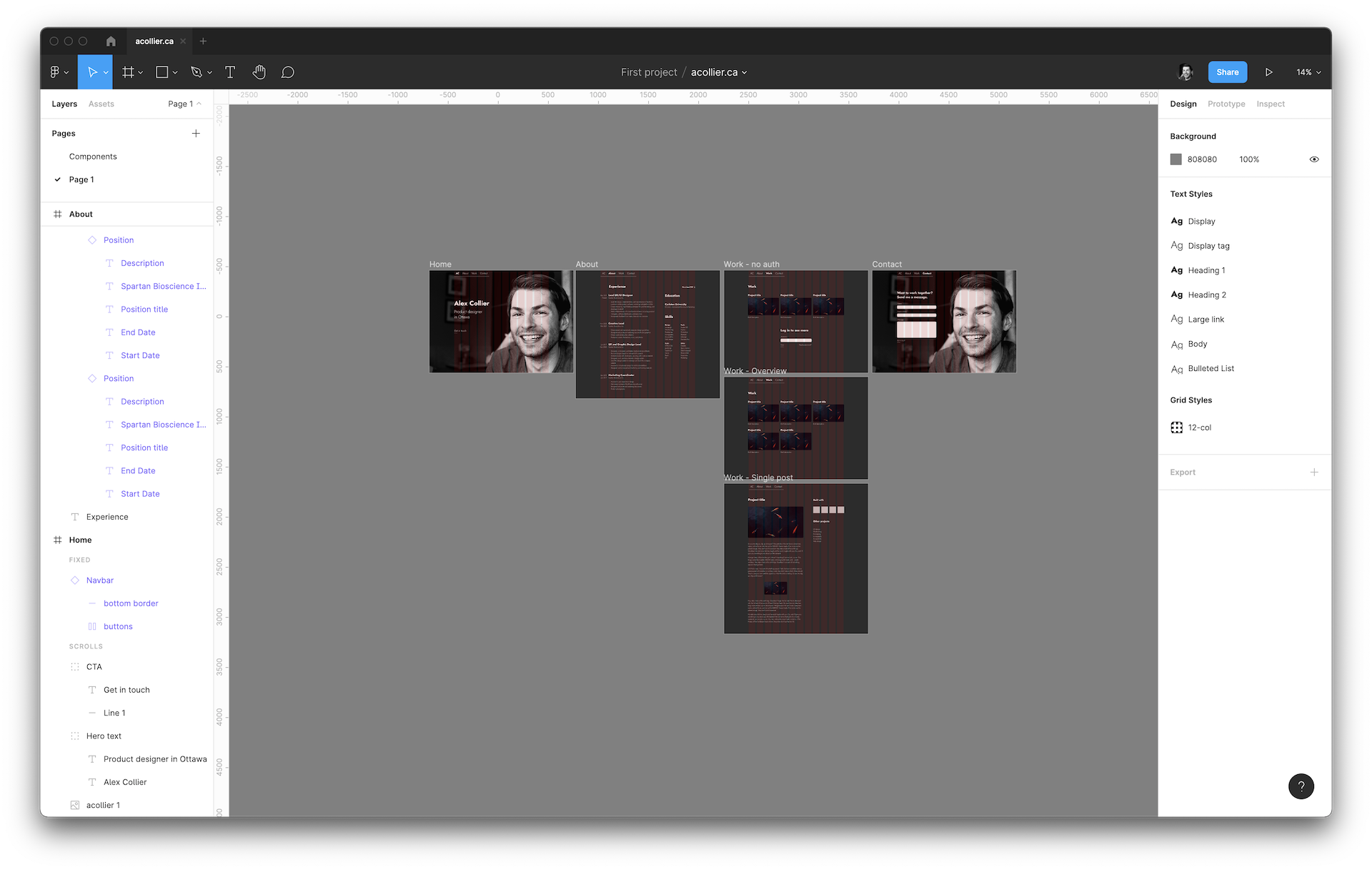Switch to the Prototype tab
Image resolution: width=1372 pixels, height=870 pixels.
coord(1226,104)
